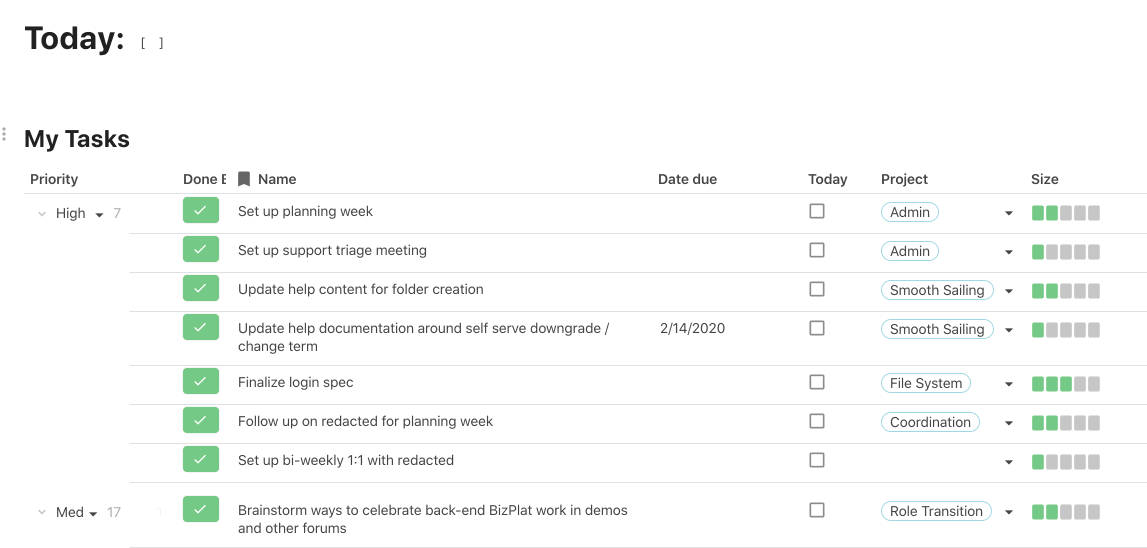The width and height of the screenshot is (1147, 548).
Task: Click the drag handle beside My Tasks
Action: (4, 134)
